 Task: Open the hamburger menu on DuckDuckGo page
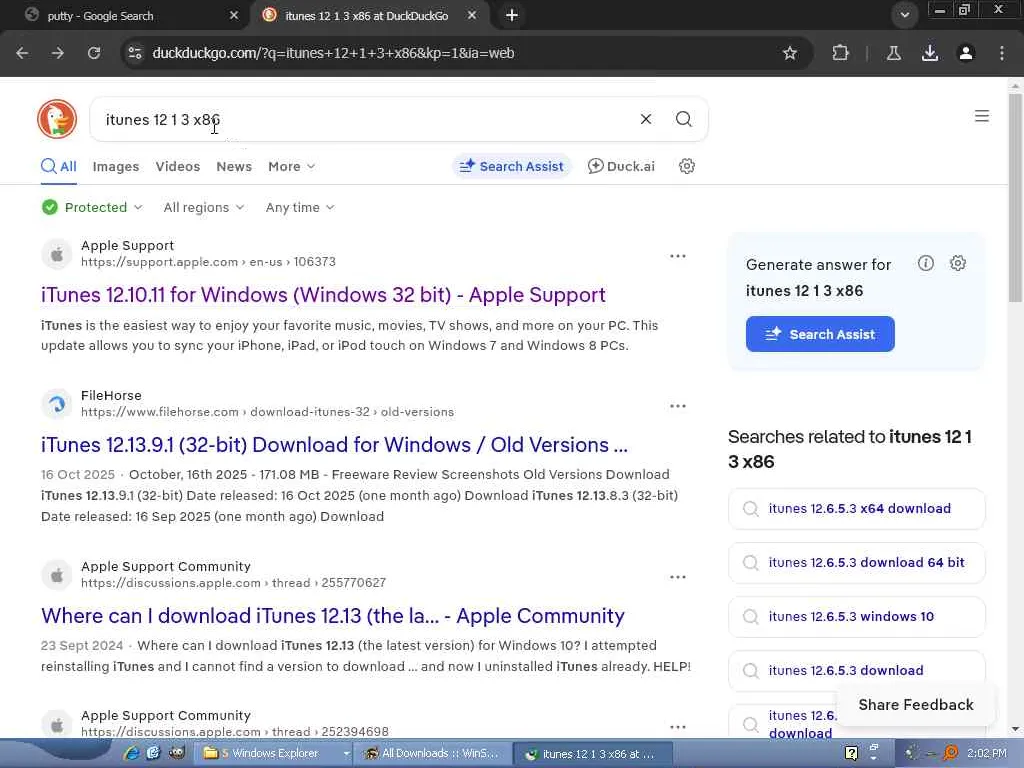pos(981,116)
